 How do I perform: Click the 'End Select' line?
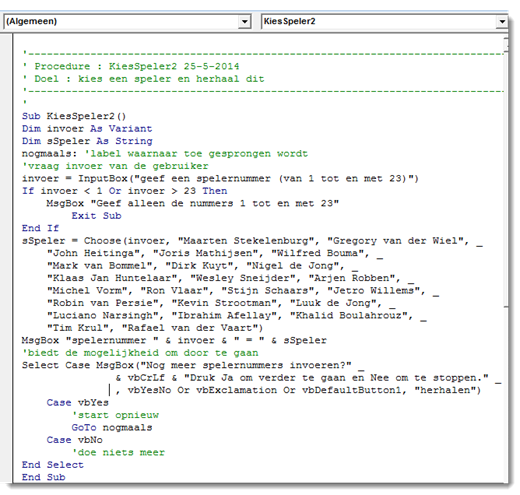53,465
